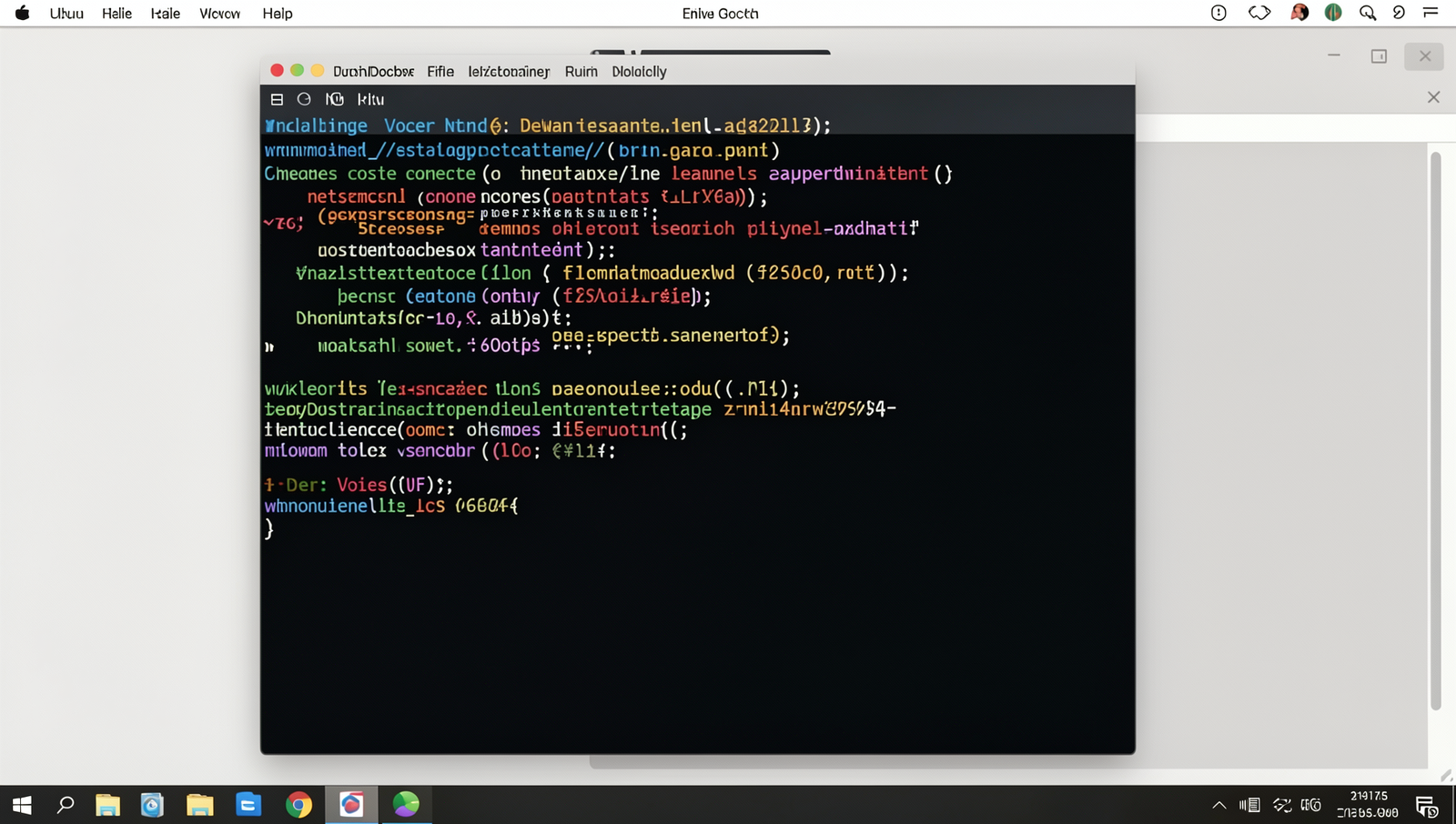Open Spotlight search magnifier in menu bar
This screenshot has height=824, width=1456.
coord(1367,13)
